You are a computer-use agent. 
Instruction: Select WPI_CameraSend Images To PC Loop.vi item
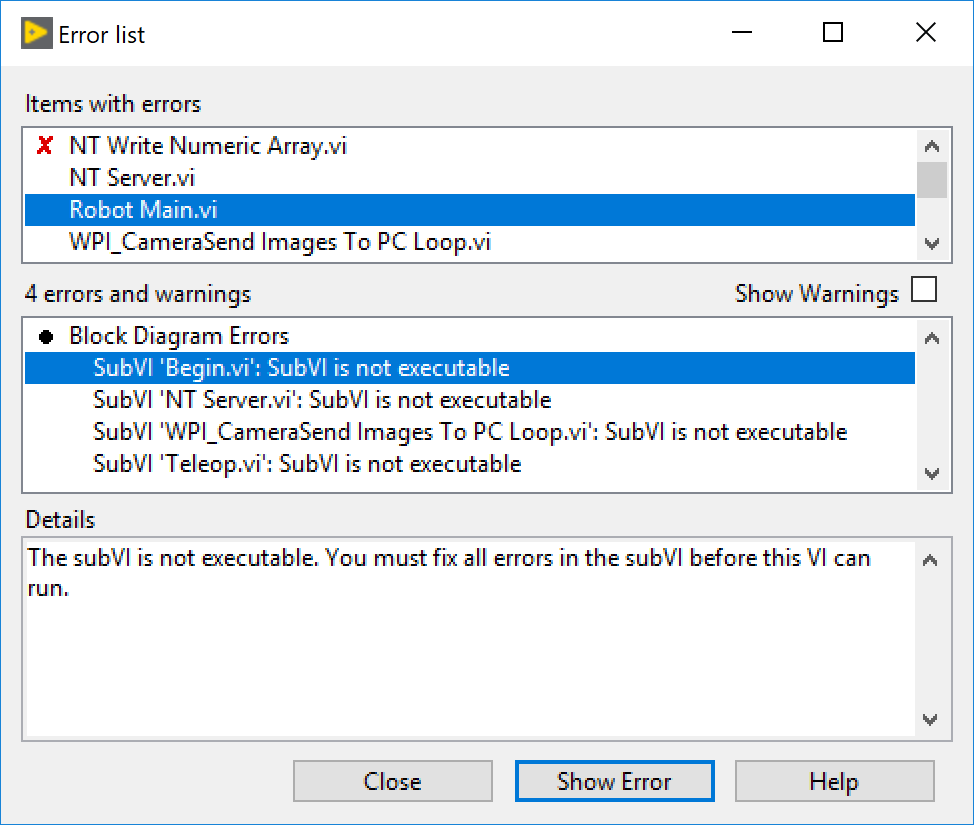[x=470, y=242]
